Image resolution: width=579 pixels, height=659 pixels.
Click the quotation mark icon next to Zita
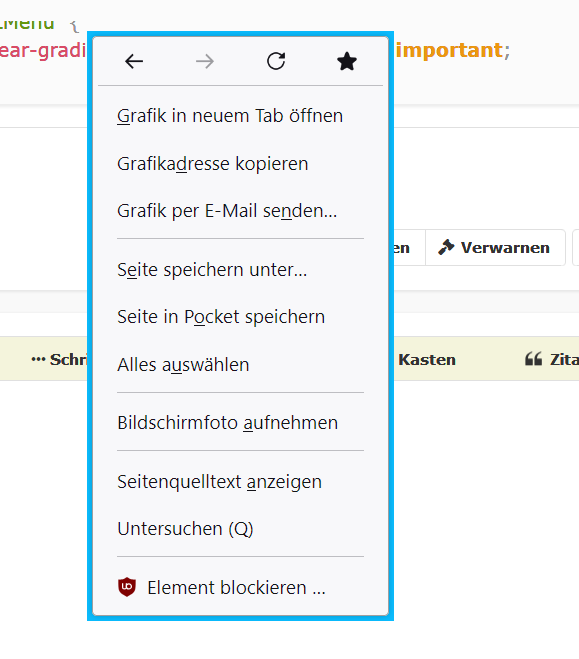534,359
